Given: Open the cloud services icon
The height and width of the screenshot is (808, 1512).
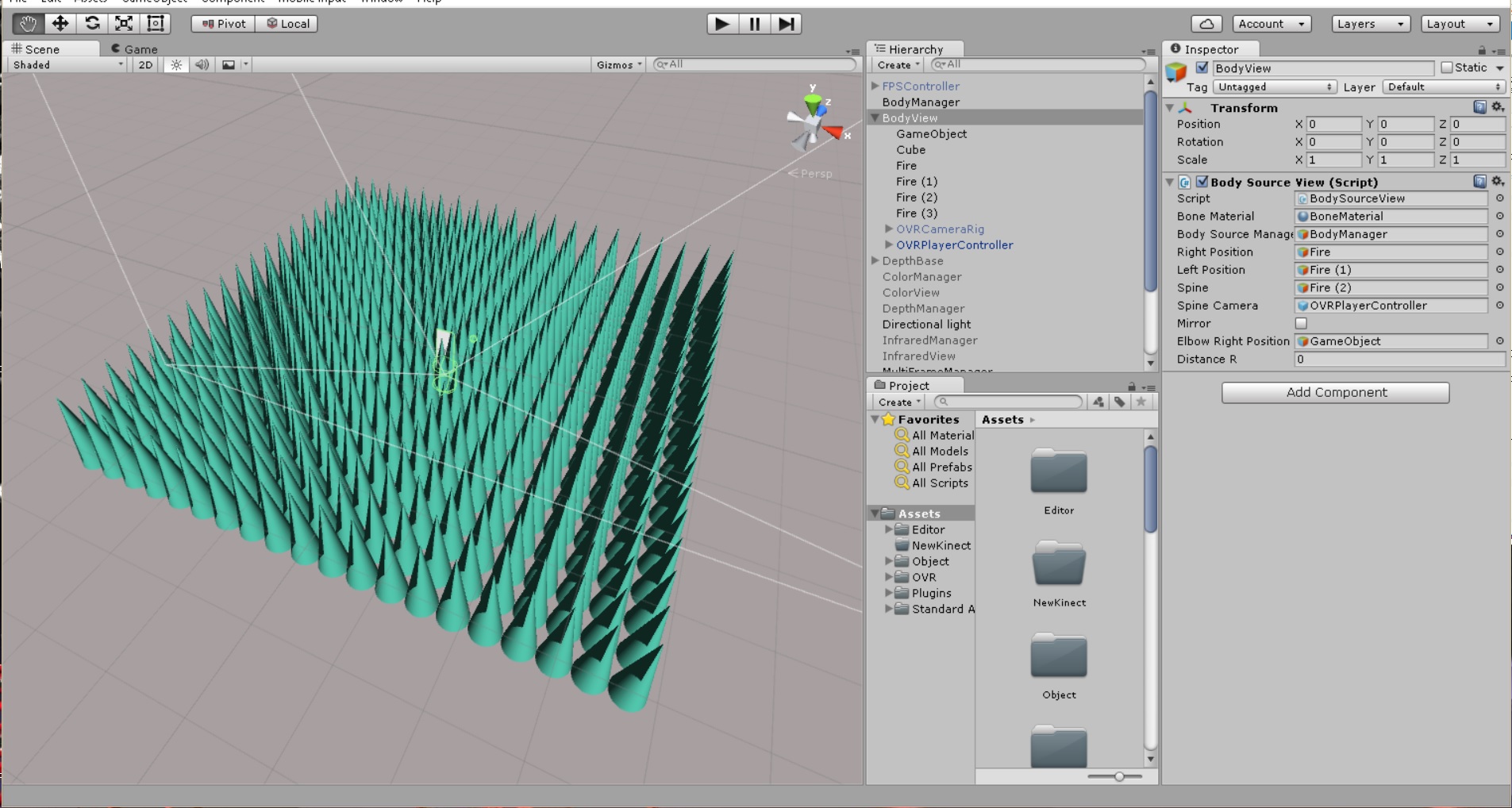Looking at the screenshot, I should (1206, 24).
